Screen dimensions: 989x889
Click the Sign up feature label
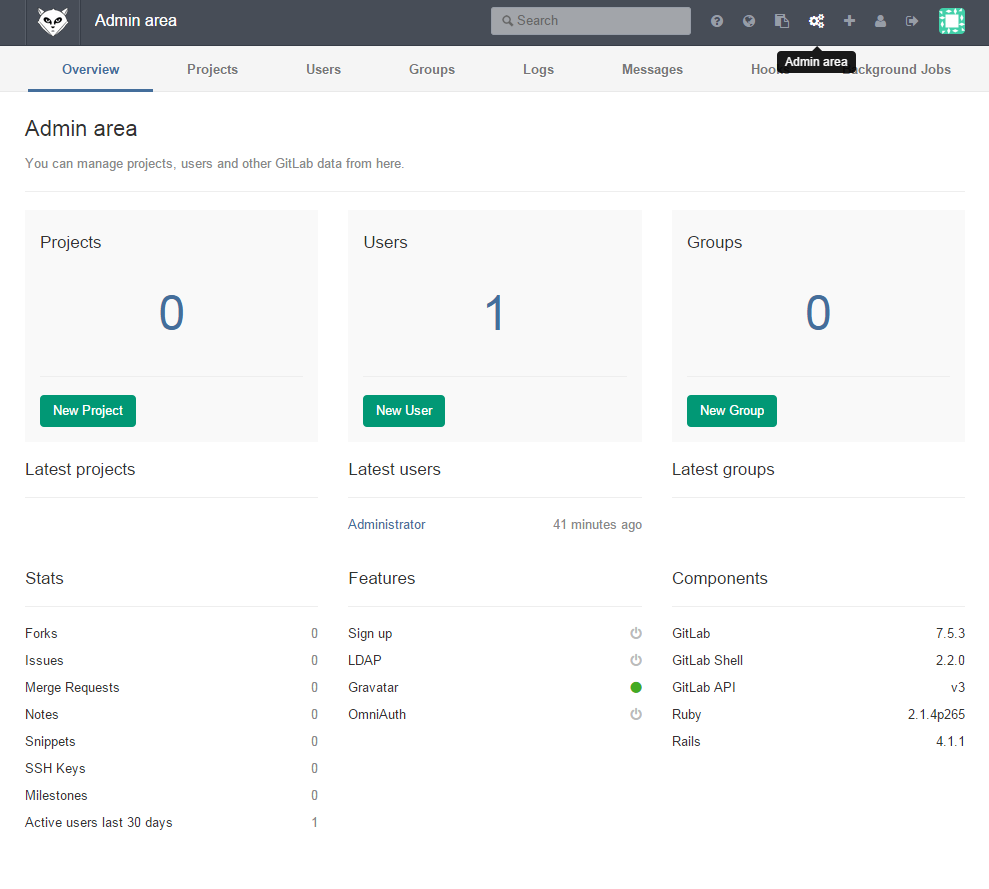click(370, 633)
